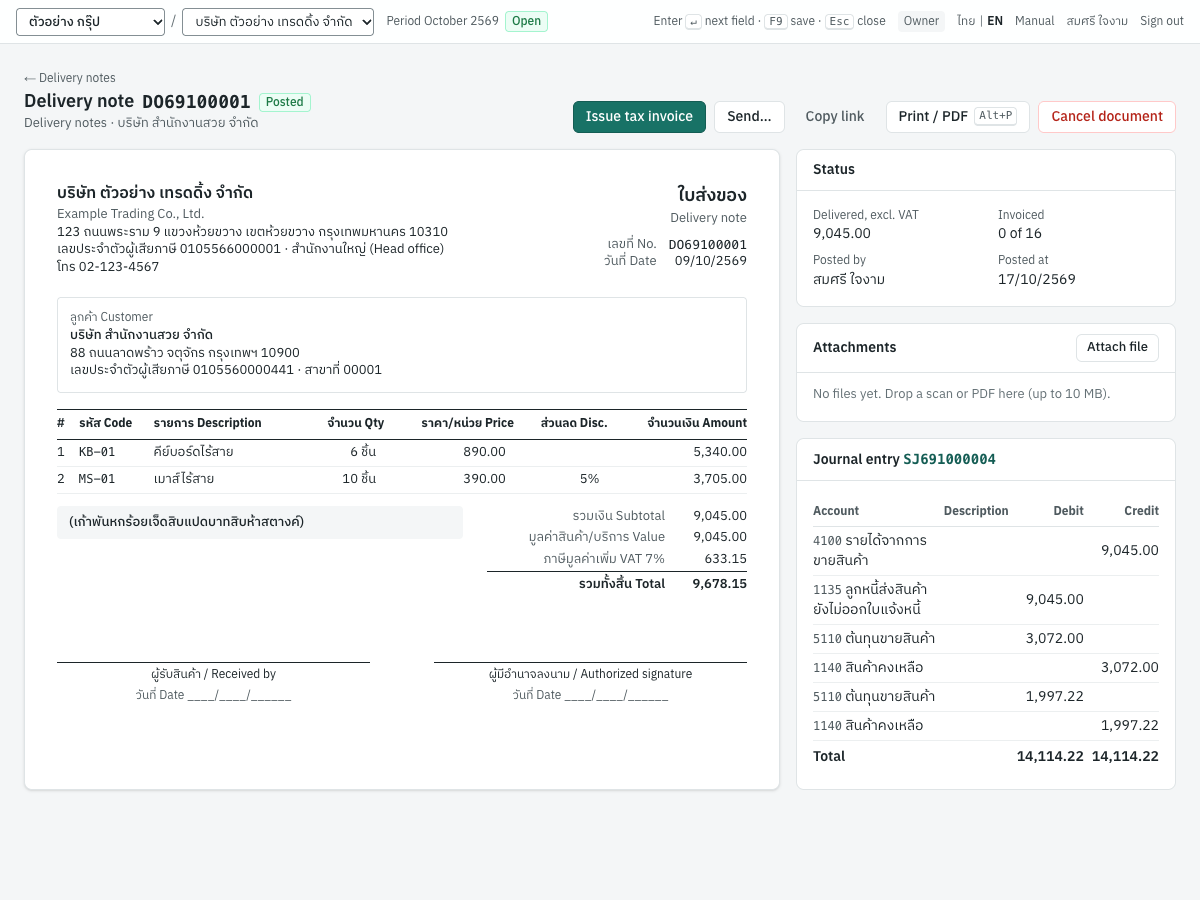The height and width of the screenshot is (900, 1200).
Task: Click the คีย์บอร์ดไร้สาย description cell
Action: 193,452
